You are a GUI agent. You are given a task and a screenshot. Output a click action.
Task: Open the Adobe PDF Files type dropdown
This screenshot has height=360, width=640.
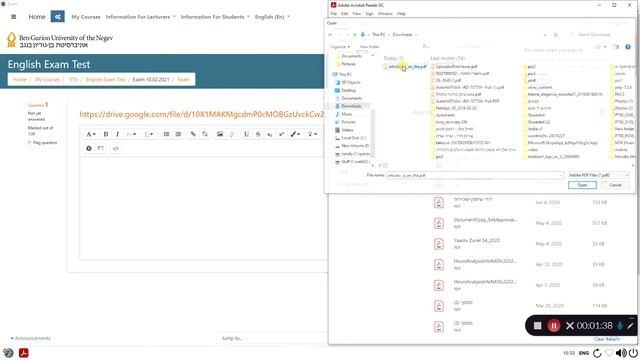[598, 175]
